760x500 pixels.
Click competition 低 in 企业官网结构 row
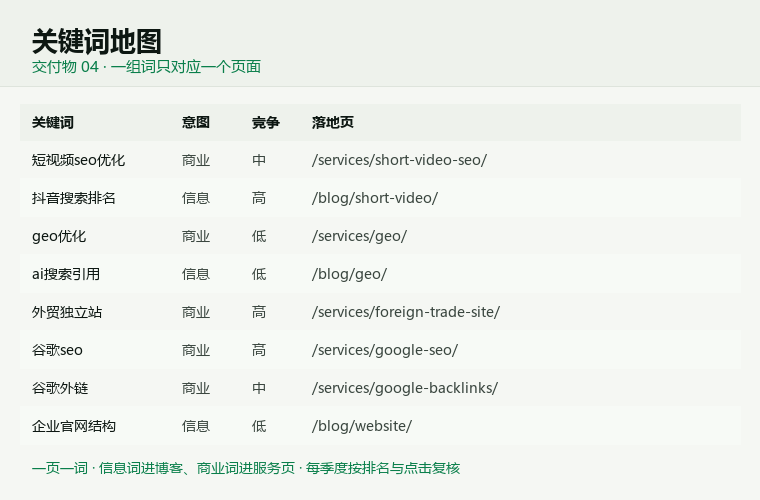tap(259, 426)
